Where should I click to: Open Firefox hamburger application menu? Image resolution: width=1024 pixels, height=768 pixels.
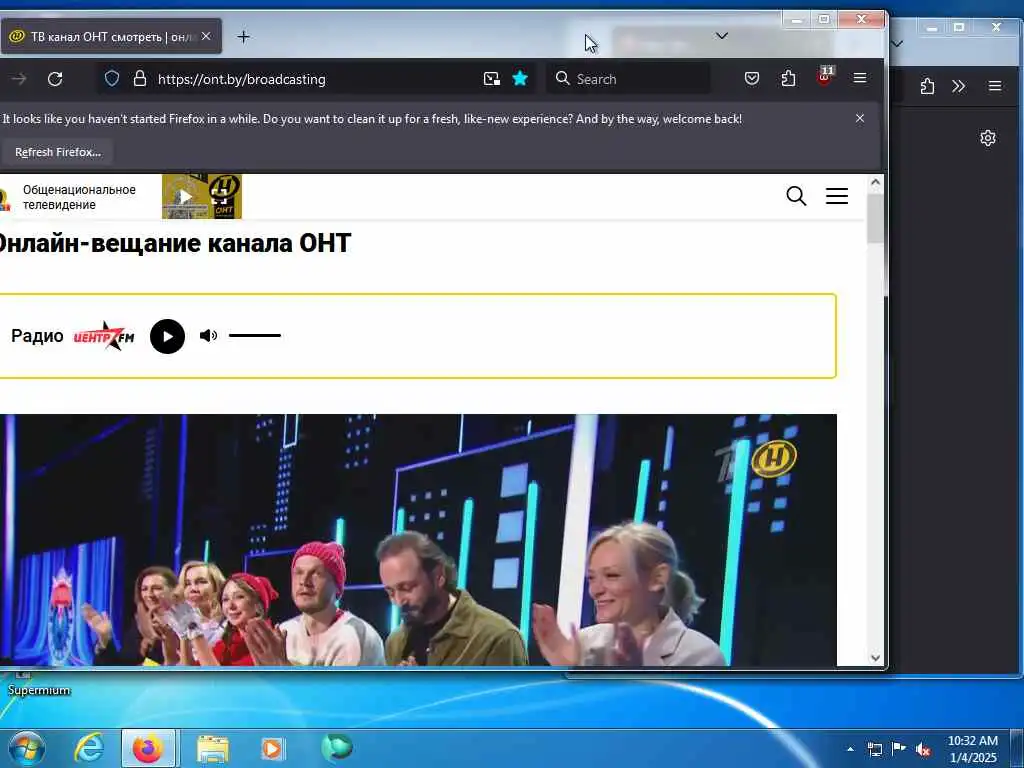pyautogui.click(x=860, y=78)
